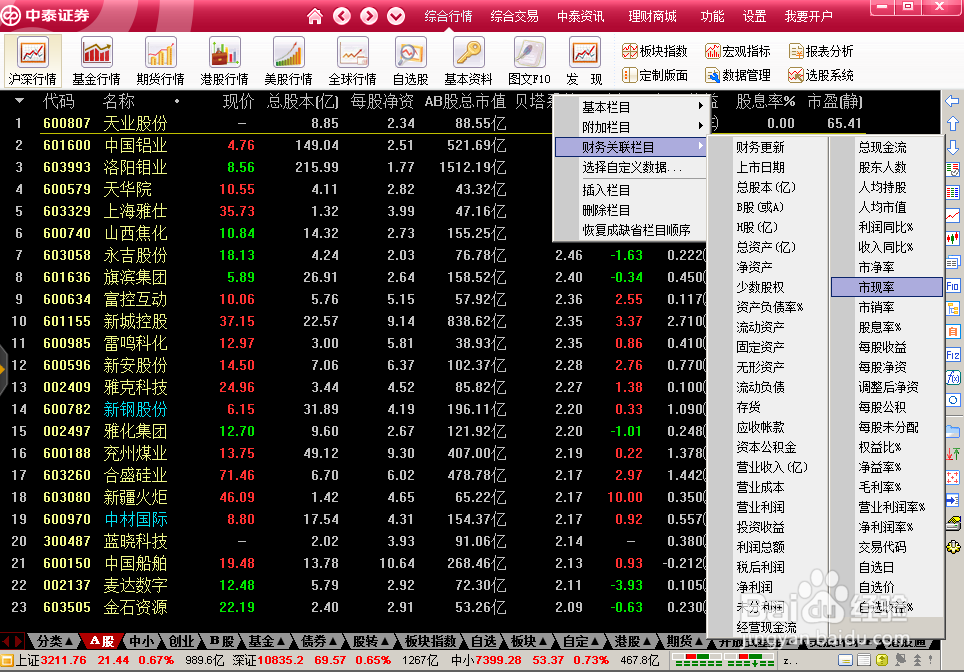Open the 综合行情 menu
This screenshot has height=672, width=964.
pos(448,16)
